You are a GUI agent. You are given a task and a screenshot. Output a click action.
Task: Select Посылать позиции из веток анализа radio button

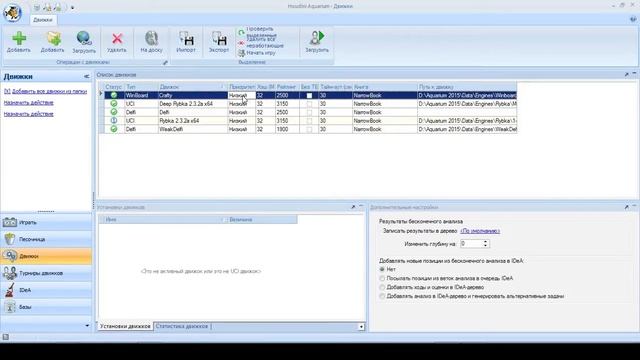pyautogui.click(x=382, y=278)
